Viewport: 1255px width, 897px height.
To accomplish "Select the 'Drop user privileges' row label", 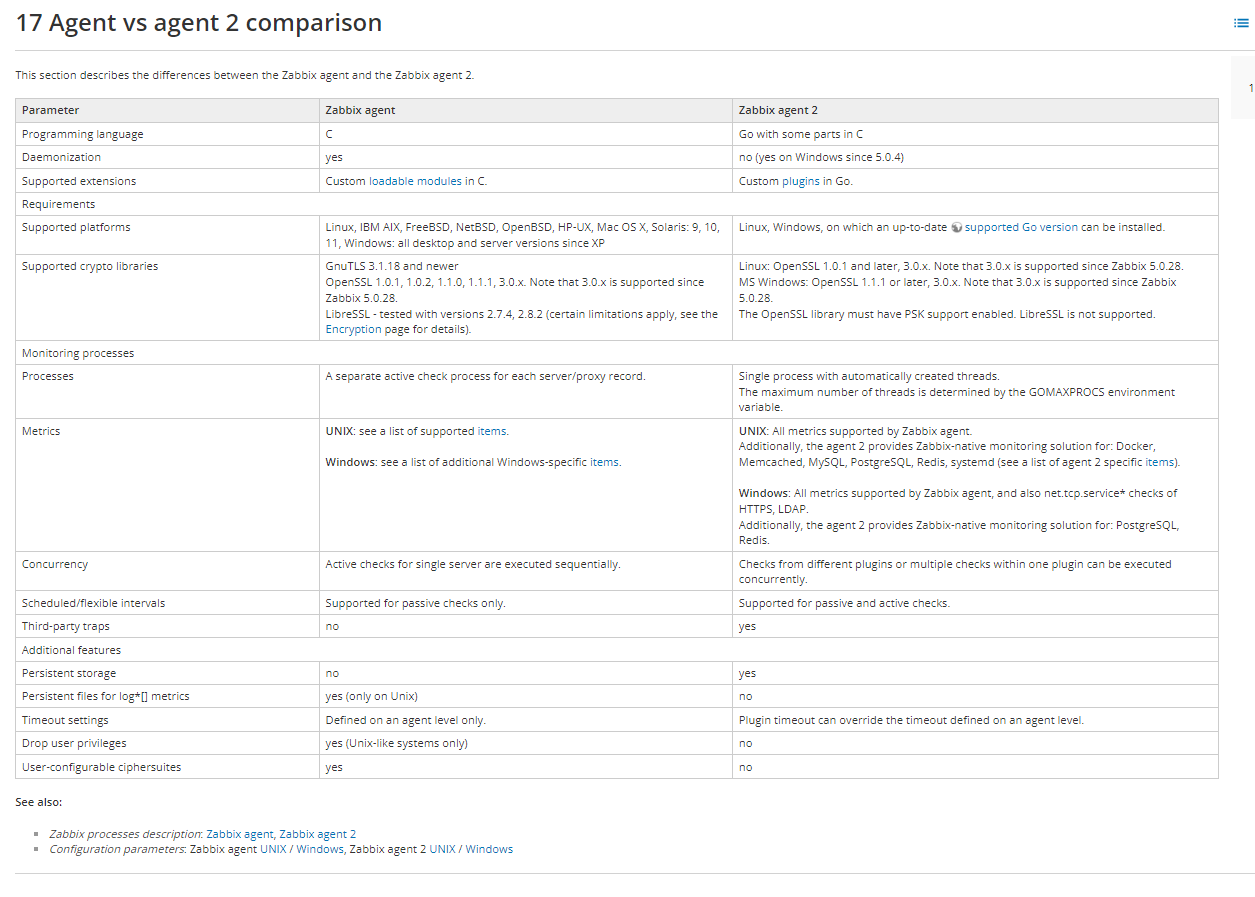I will coord(74,743).
